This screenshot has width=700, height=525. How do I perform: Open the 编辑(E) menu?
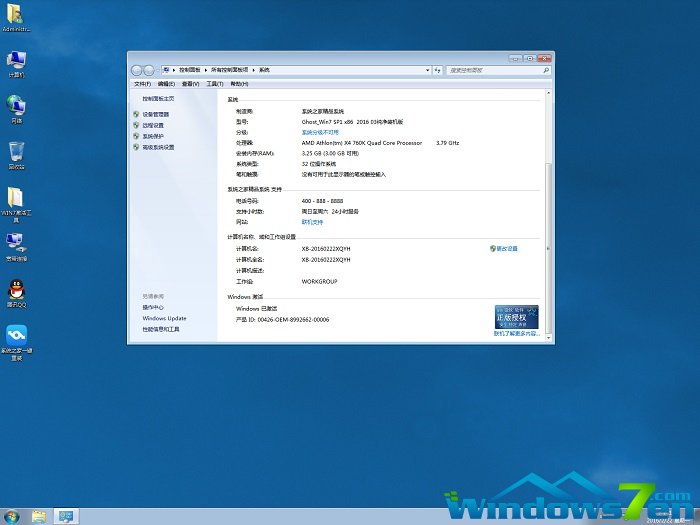click(x=166, y=84)
